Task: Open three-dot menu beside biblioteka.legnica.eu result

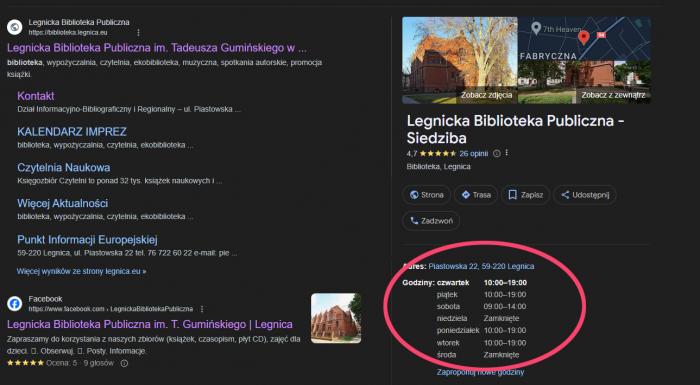Action: pos(138,33)
